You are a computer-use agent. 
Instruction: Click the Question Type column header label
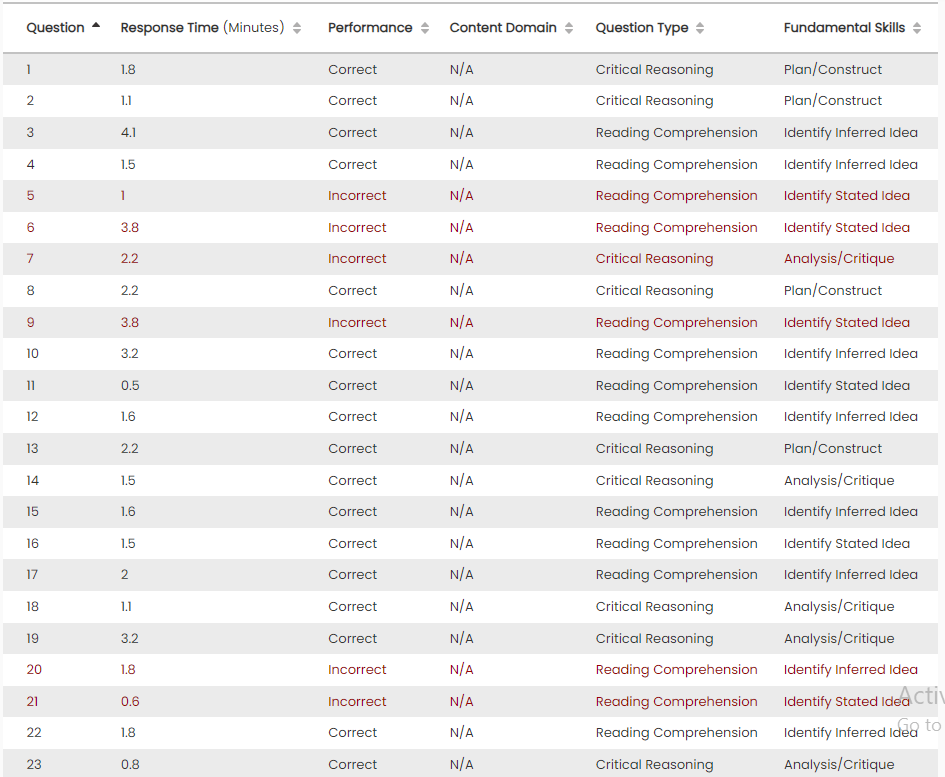641,28
